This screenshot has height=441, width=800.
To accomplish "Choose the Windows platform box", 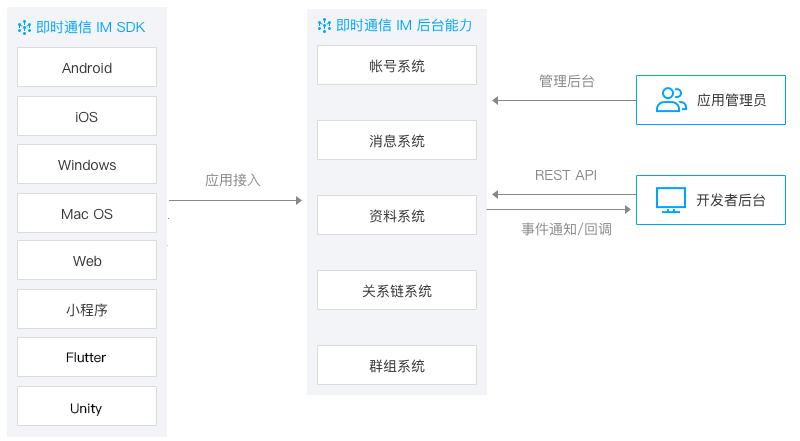I will (87, 164).
